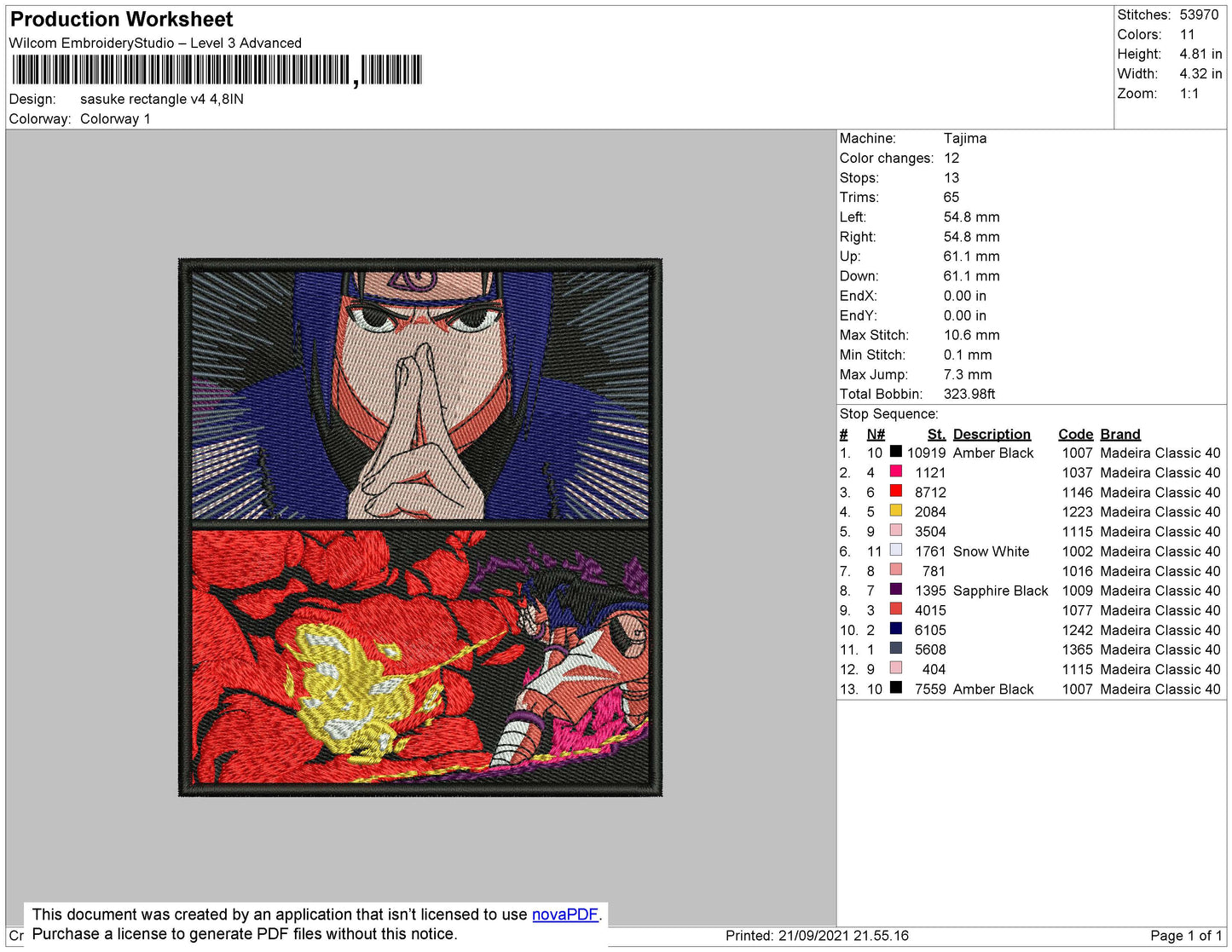Image resolution: width=1232 pixels, height=952 pixels.
Task: Click the Code column header
Action: pyautogui.click(x=1075, y=434)
